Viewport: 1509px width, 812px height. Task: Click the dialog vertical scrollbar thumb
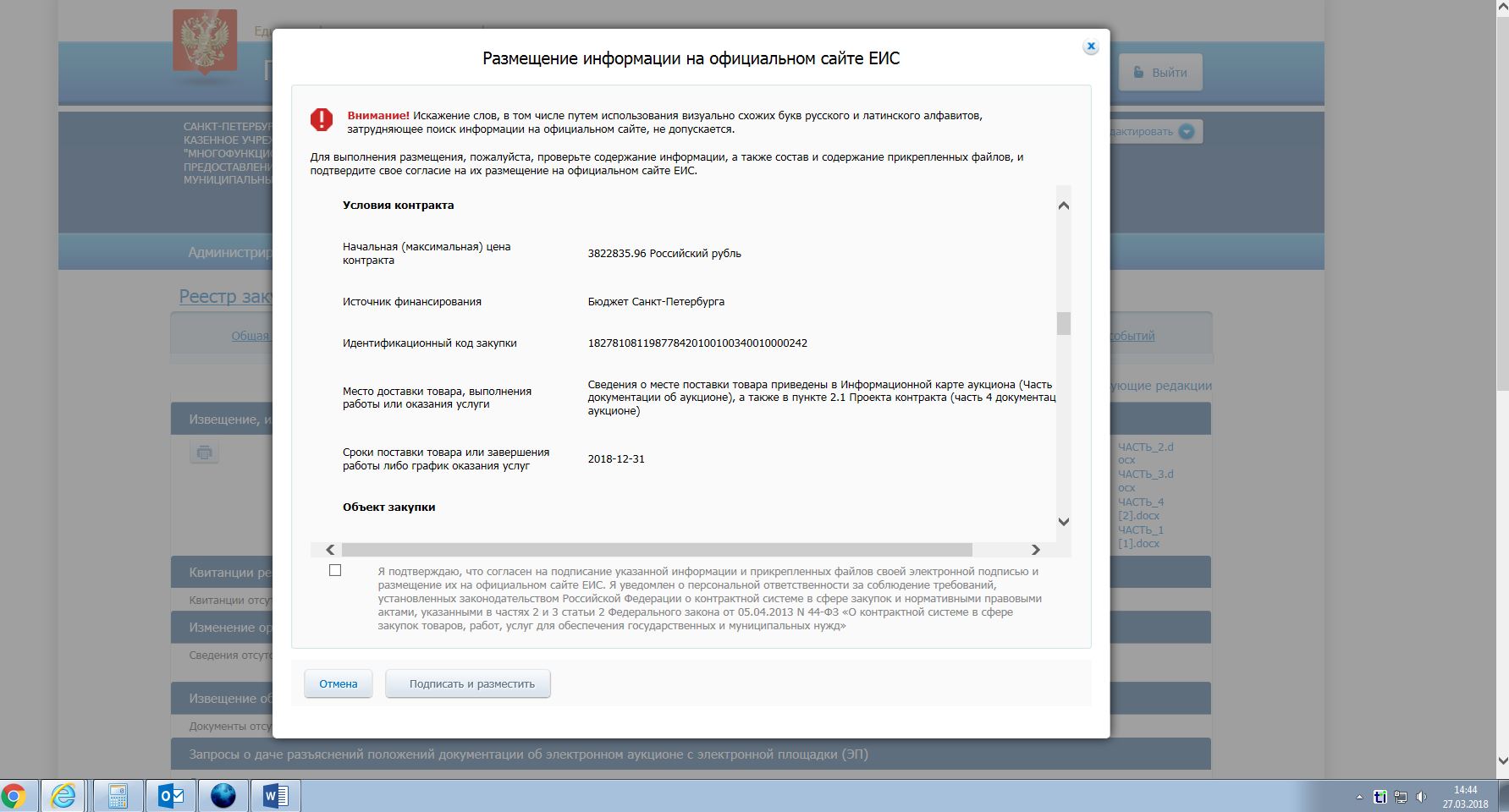(1064, 324)
